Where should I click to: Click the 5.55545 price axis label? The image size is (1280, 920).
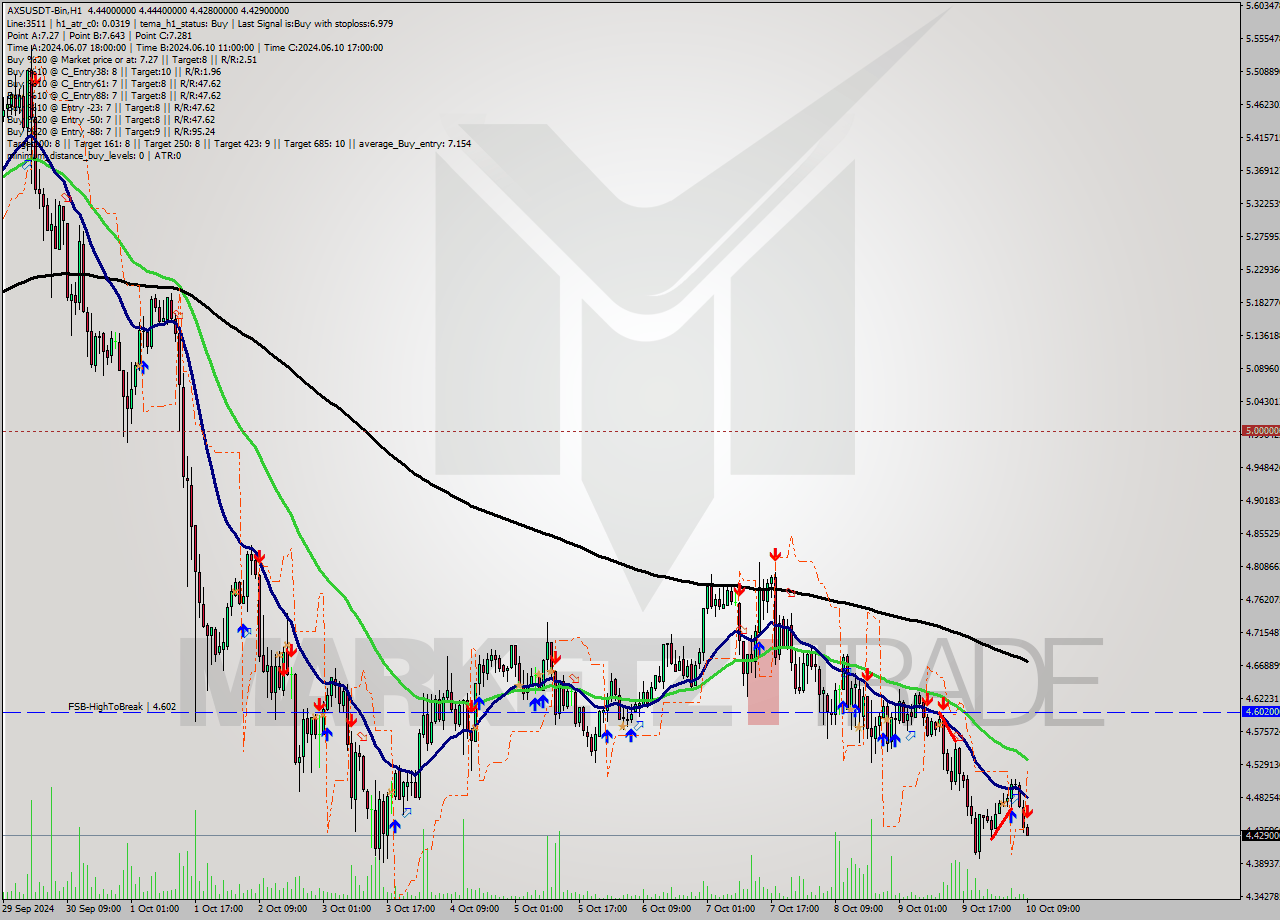1262,38
